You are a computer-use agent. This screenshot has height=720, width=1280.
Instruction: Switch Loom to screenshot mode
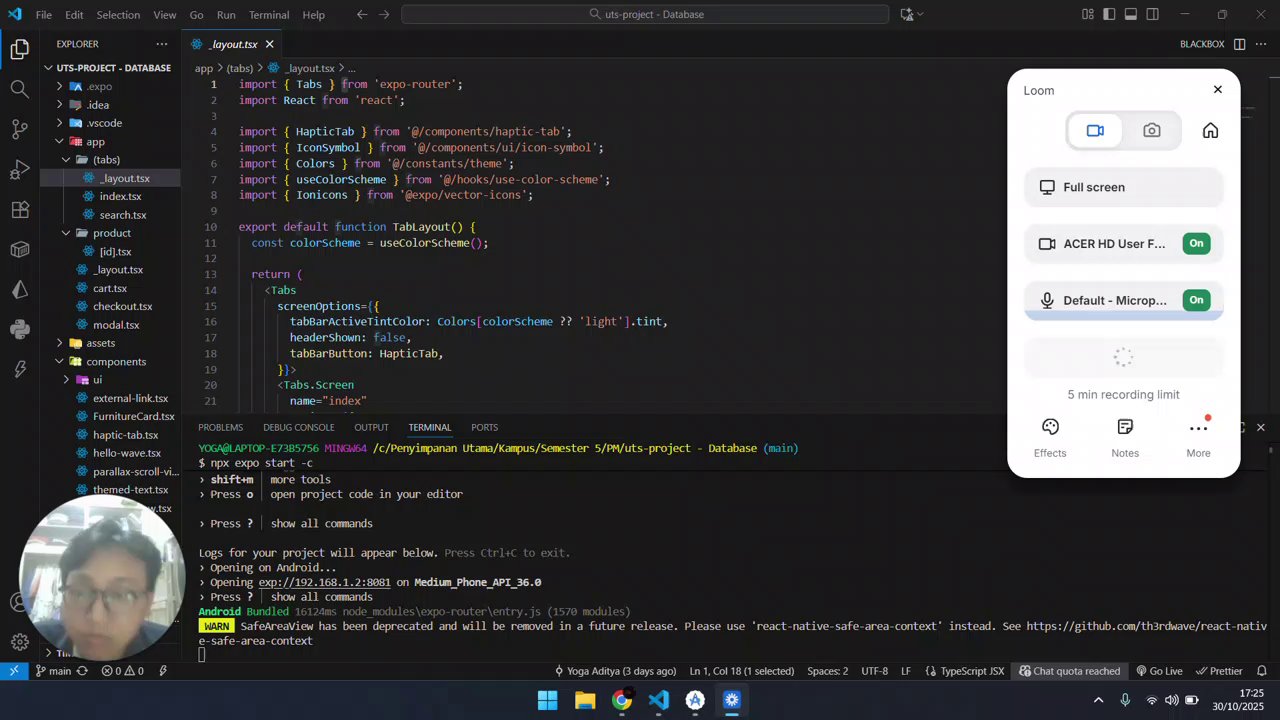1152,131
